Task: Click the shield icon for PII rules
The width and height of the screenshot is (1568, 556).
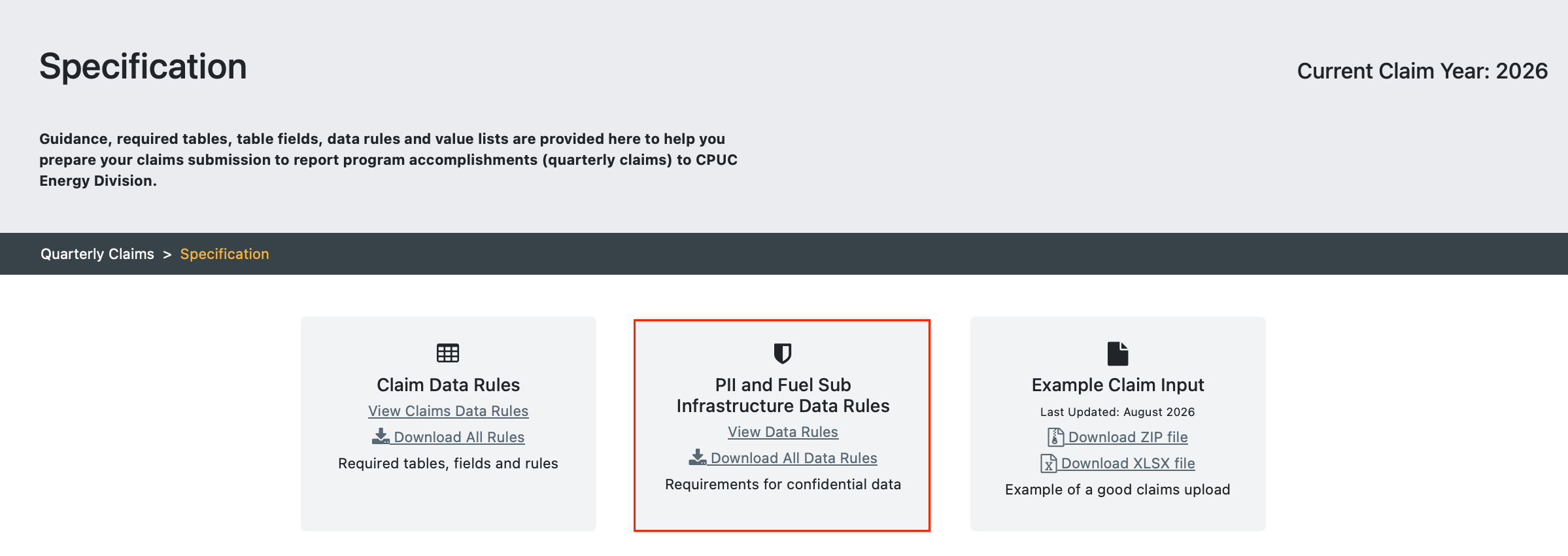Action: click(783, 353)
